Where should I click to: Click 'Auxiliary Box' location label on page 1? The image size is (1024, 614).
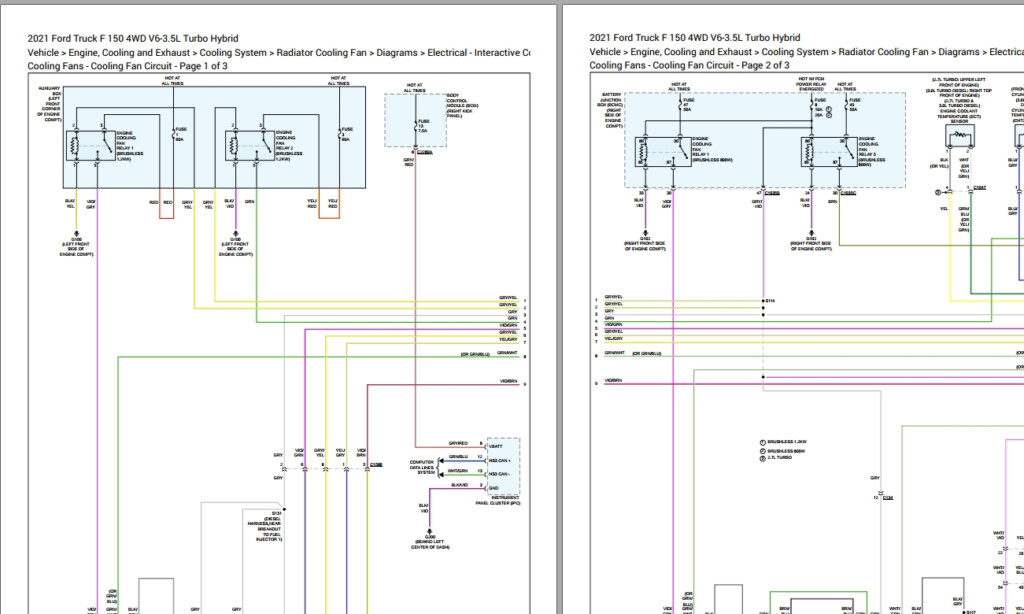50,104
